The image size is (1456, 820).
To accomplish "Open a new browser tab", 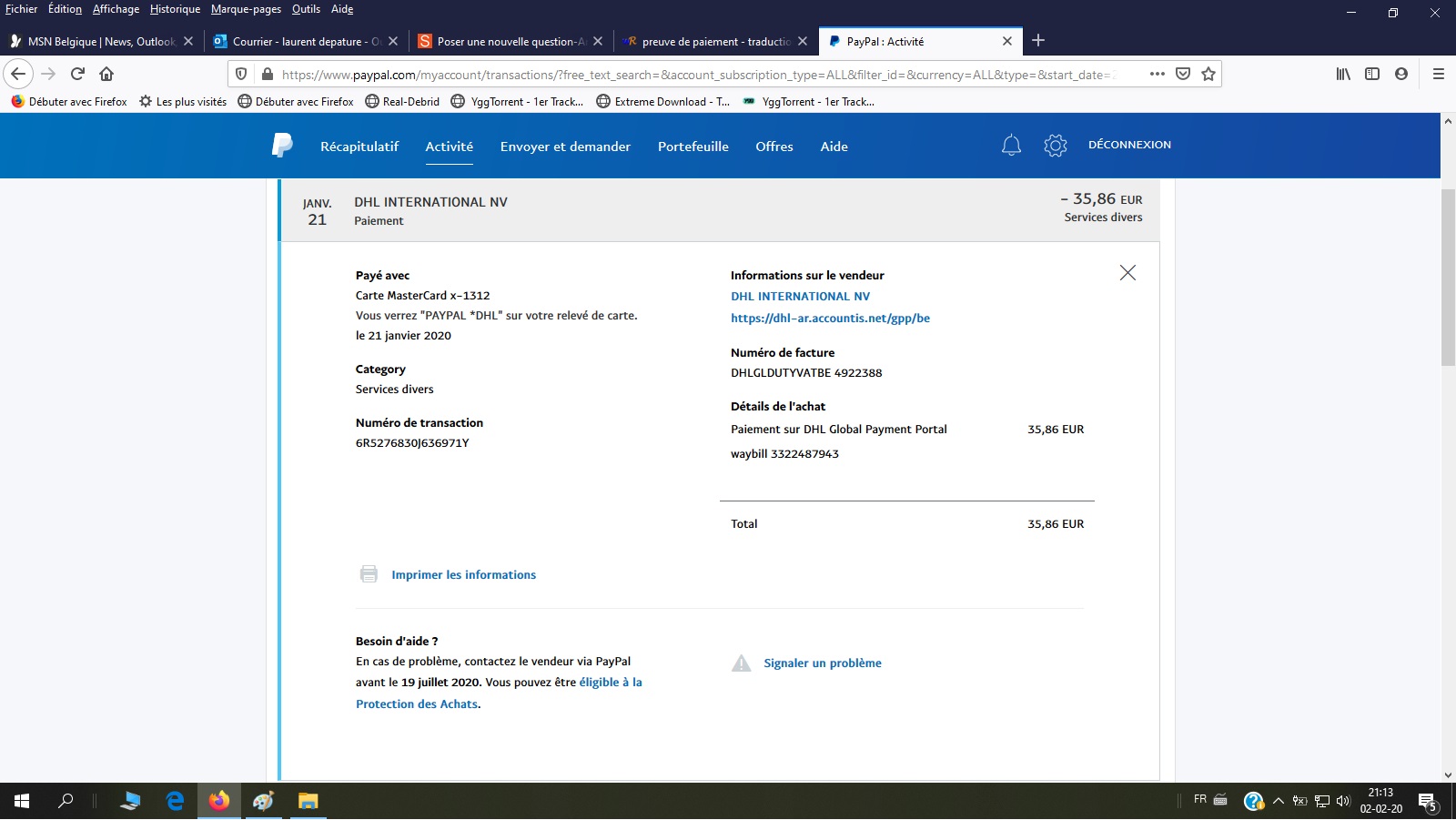I will 1038,40.
